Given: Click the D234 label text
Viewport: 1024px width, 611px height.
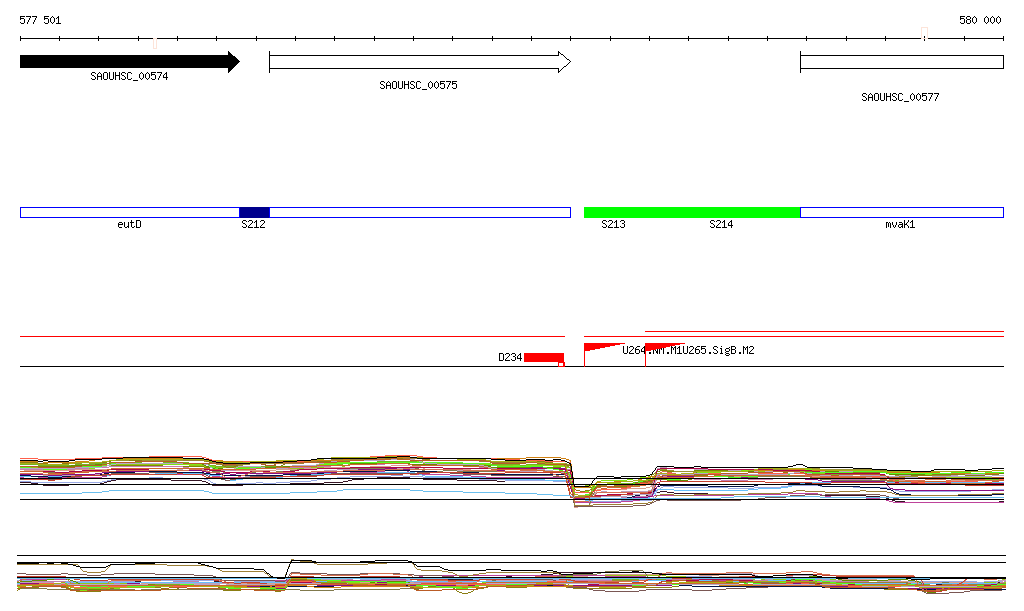Looking at the screenshot, I should pos(510,357).
